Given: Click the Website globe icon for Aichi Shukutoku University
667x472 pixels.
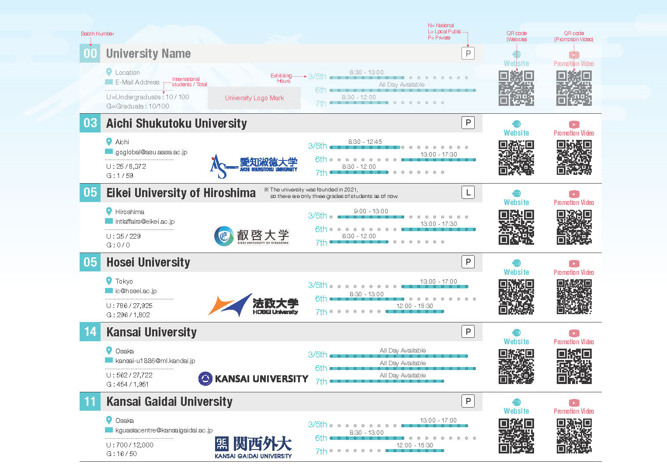Looking at the screenshot, I should [516, 124].
